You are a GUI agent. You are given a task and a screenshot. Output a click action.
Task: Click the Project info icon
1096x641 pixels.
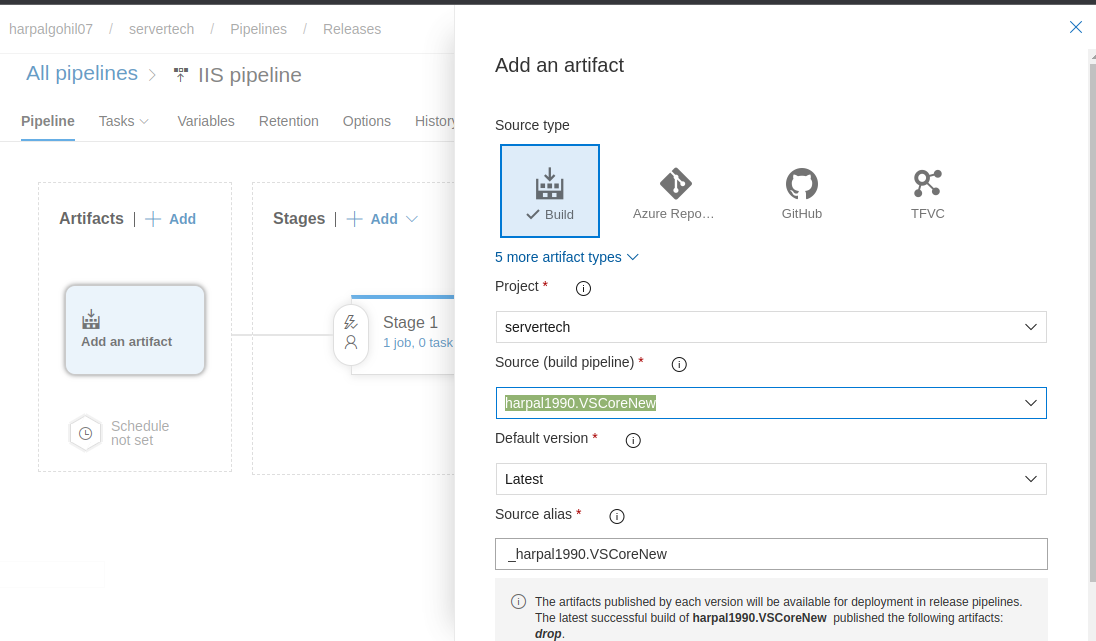pos(583,288)
